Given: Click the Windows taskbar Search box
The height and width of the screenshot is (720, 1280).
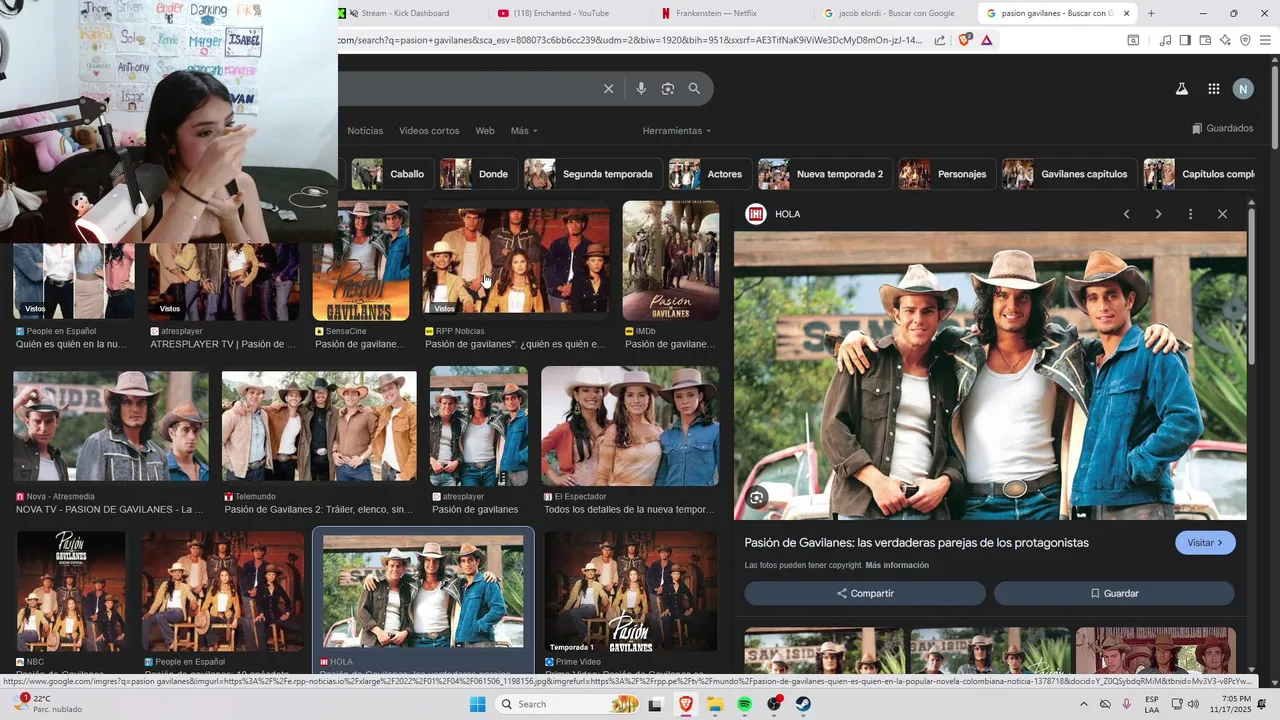Looking at the screenshot, I should point(568,705).
